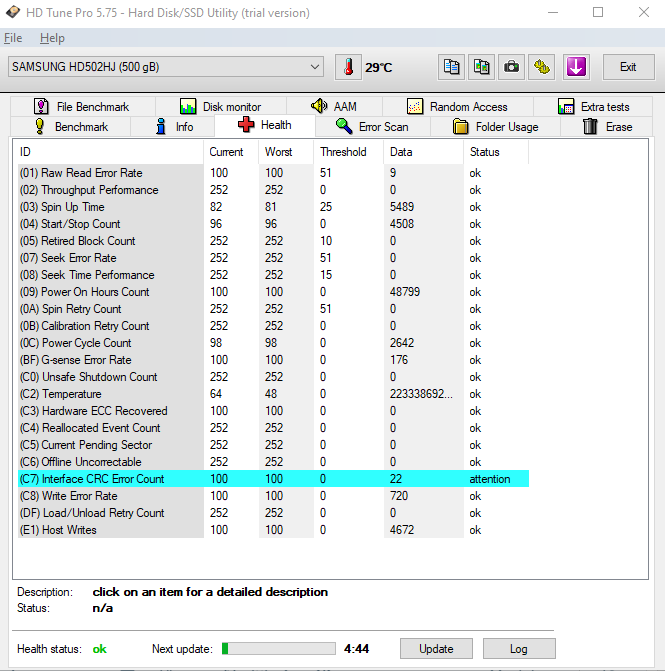
Task: Switch to the AAM tab
Action: coord(334,106)
